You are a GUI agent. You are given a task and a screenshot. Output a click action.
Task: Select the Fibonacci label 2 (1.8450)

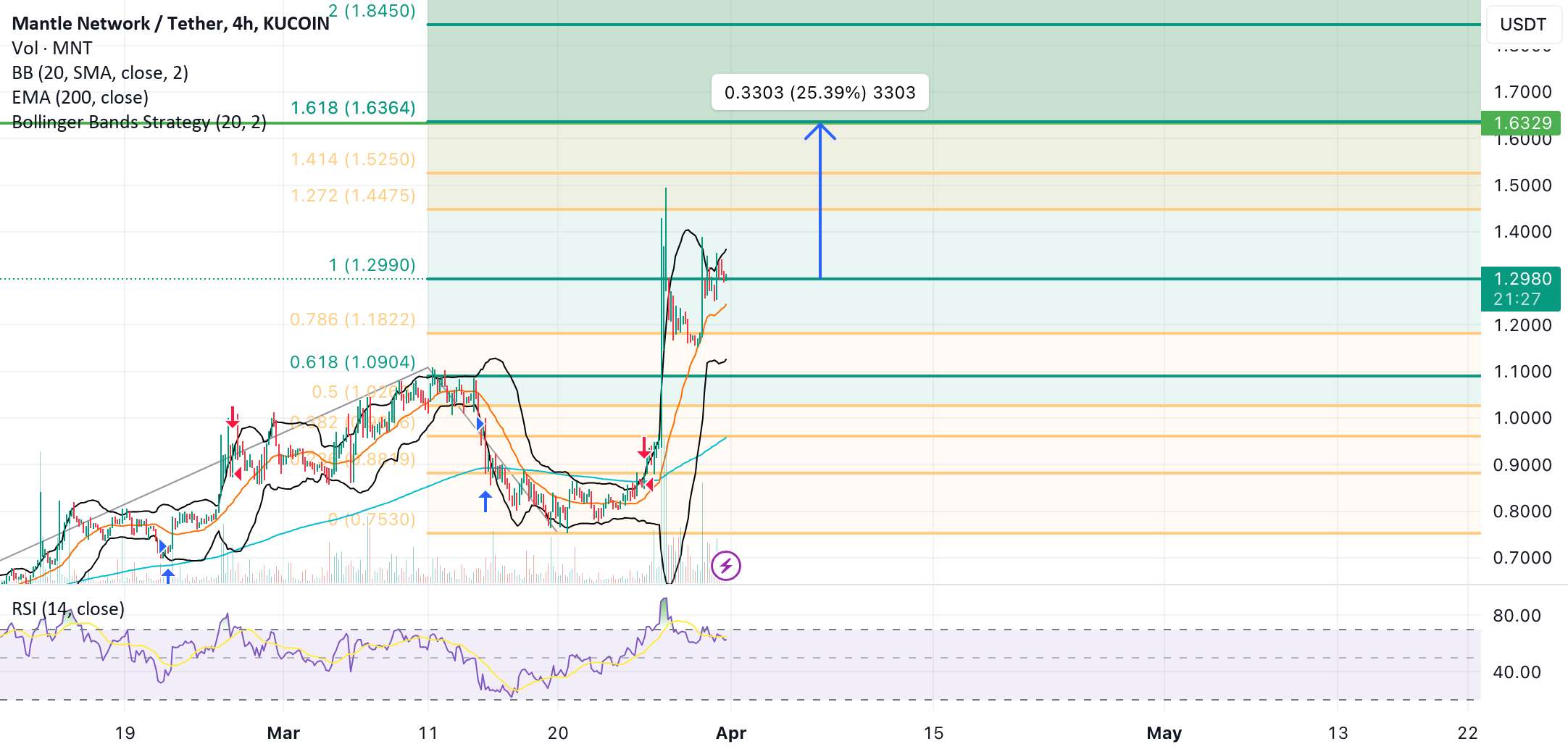pos(372,10)
